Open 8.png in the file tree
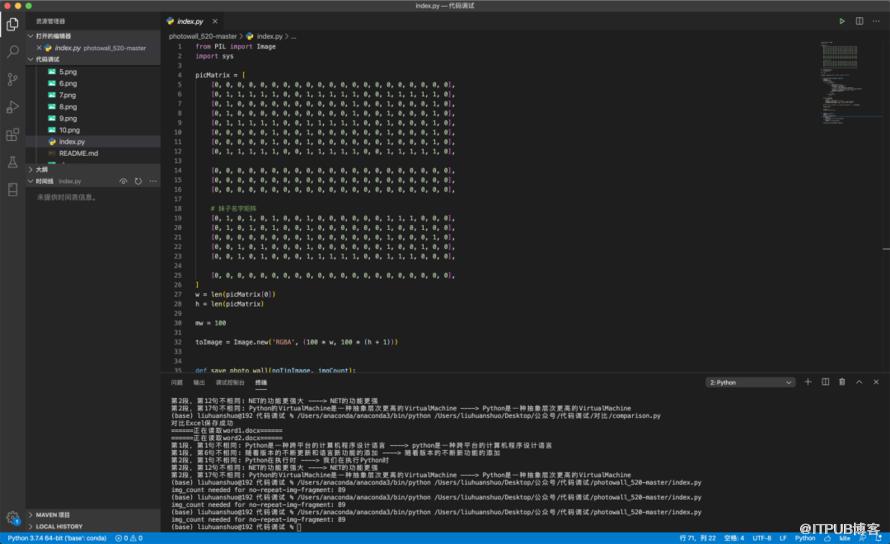Viewport: 890px width, 544px height. (x=93, y=107)
